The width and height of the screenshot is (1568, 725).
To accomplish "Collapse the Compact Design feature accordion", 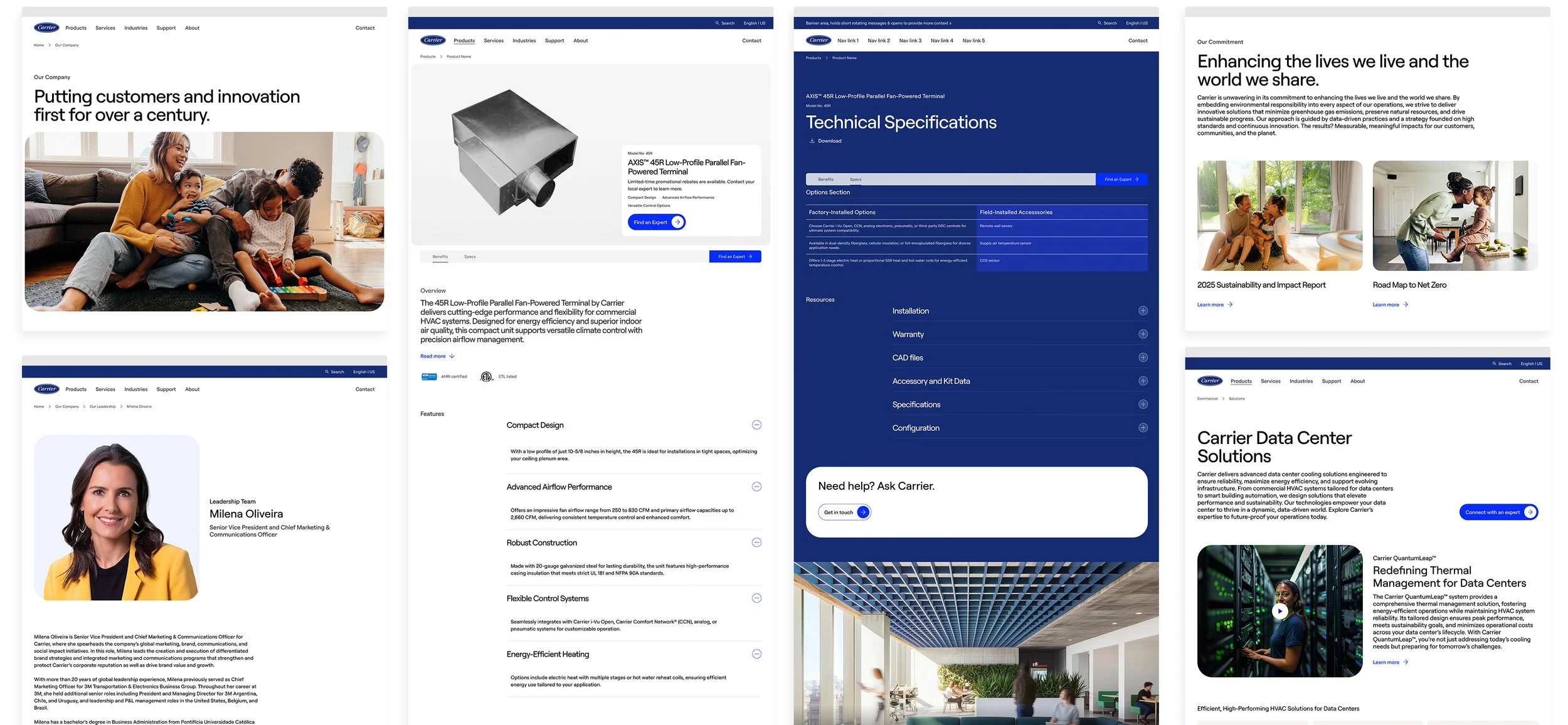I will pyautogui.click(x=756, y=425).
